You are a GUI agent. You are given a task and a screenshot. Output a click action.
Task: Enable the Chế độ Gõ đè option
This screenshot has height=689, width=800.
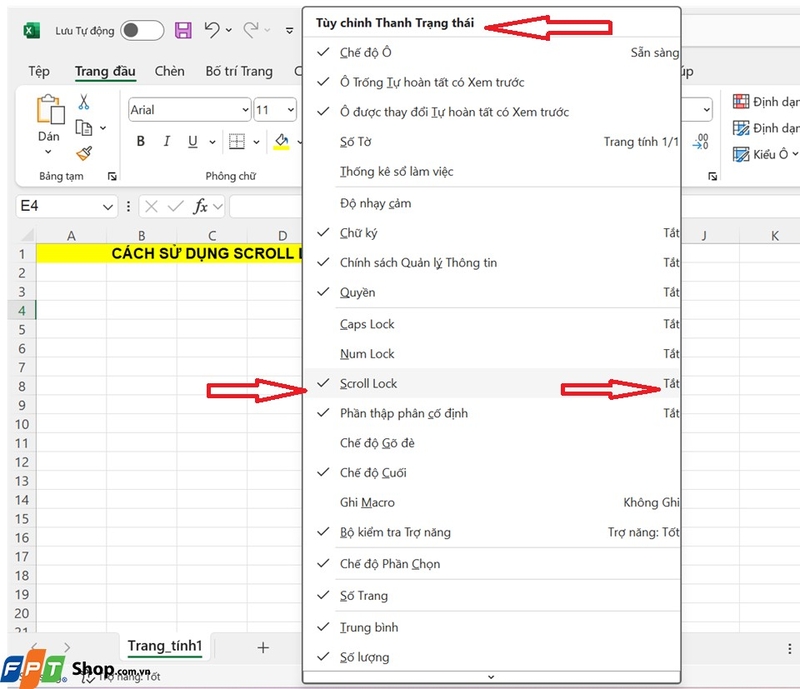(x=492, y=443)
